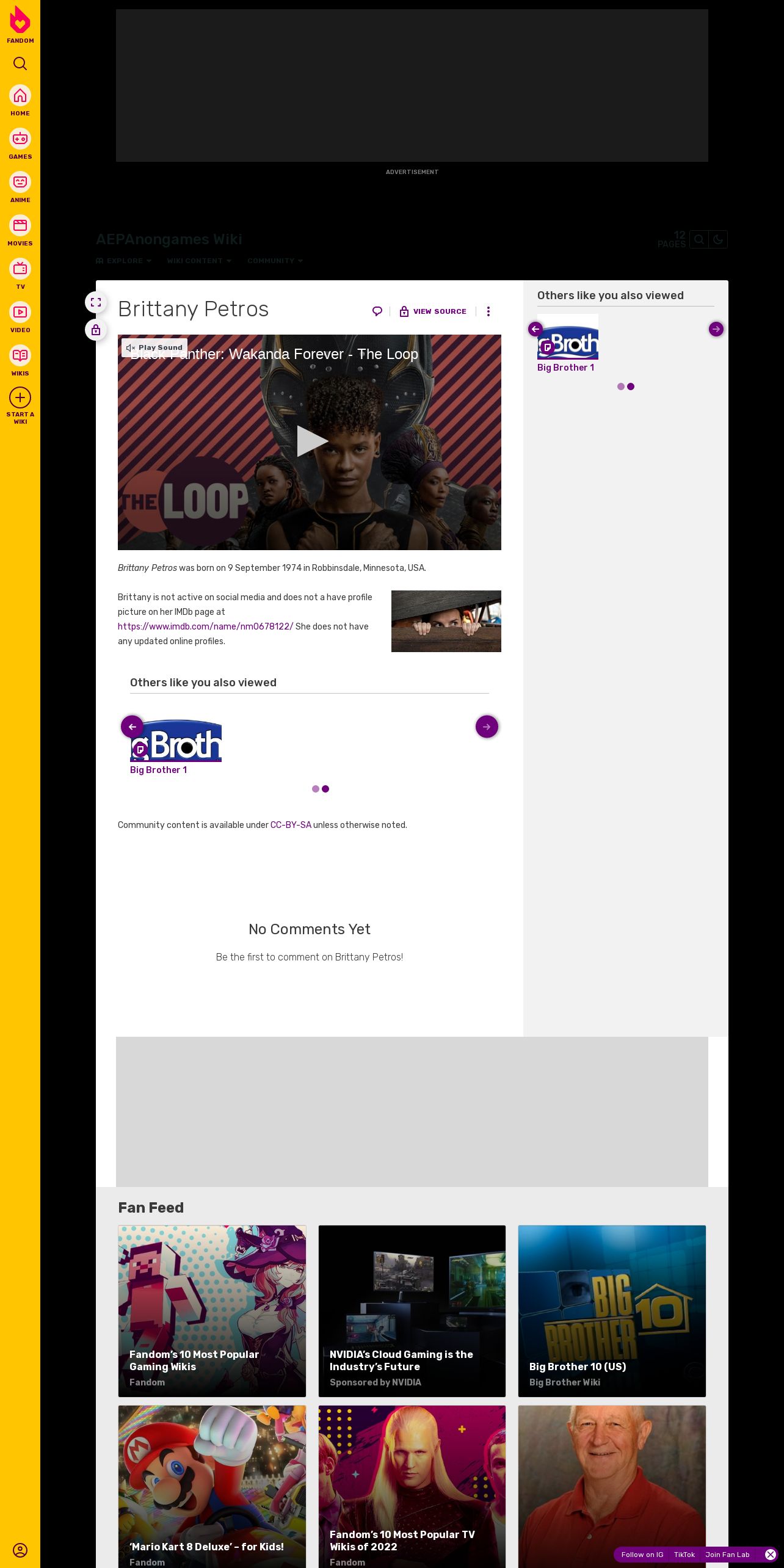This screenshot has width=784, height=1568.
Task: Close the bottom promo bar
Action: tap(771, 1555)
